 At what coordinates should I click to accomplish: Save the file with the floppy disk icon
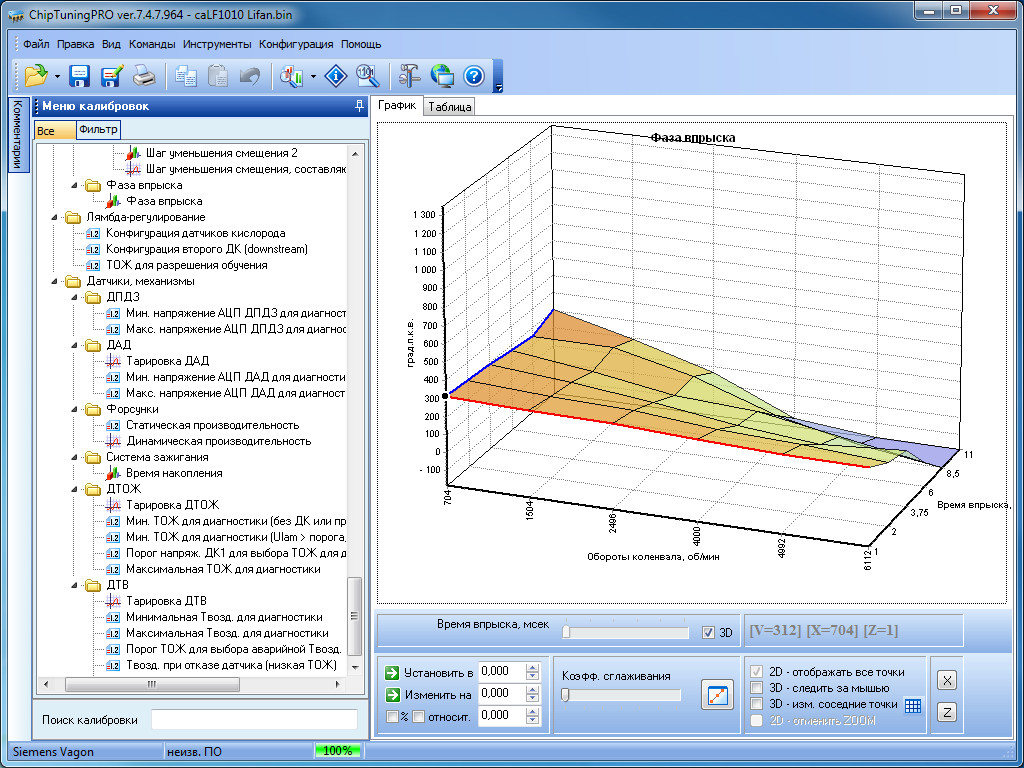80,76
